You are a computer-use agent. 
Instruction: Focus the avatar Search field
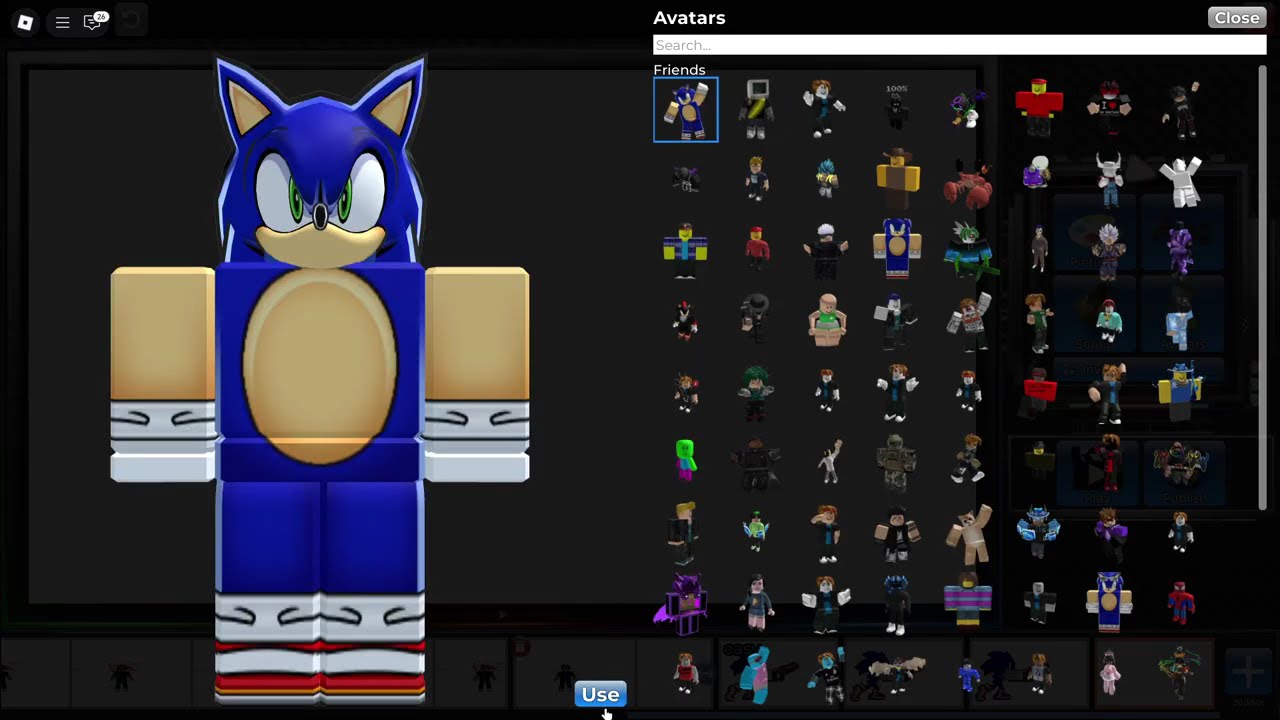pyautogui.click(x=960, y=45)
